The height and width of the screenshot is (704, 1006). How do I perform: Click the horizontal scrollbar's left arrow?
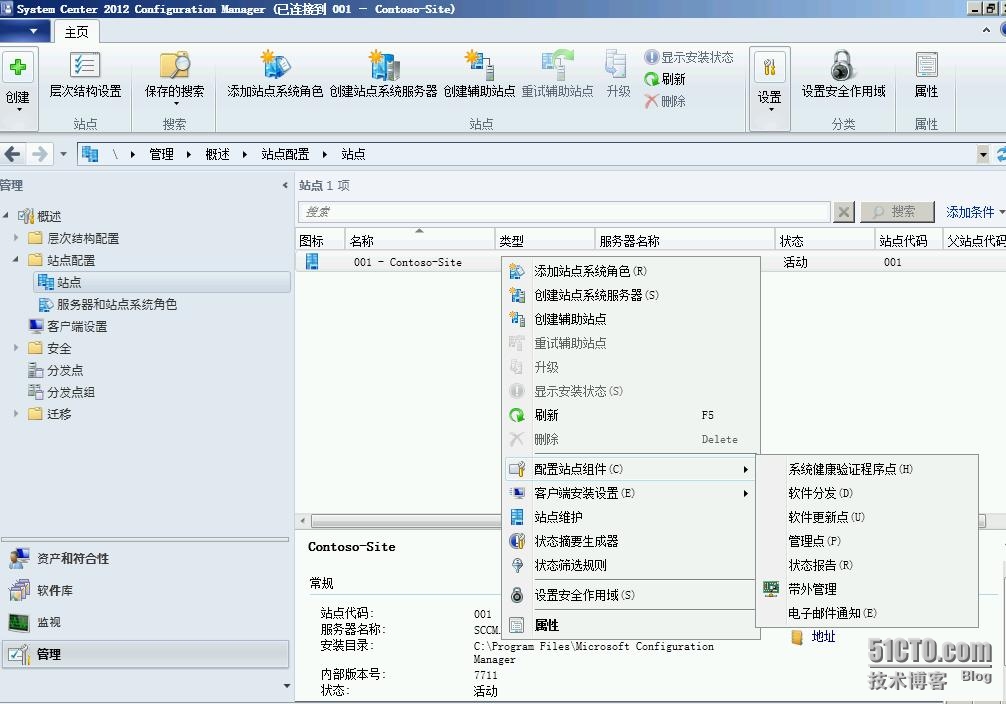click(303, 520)
